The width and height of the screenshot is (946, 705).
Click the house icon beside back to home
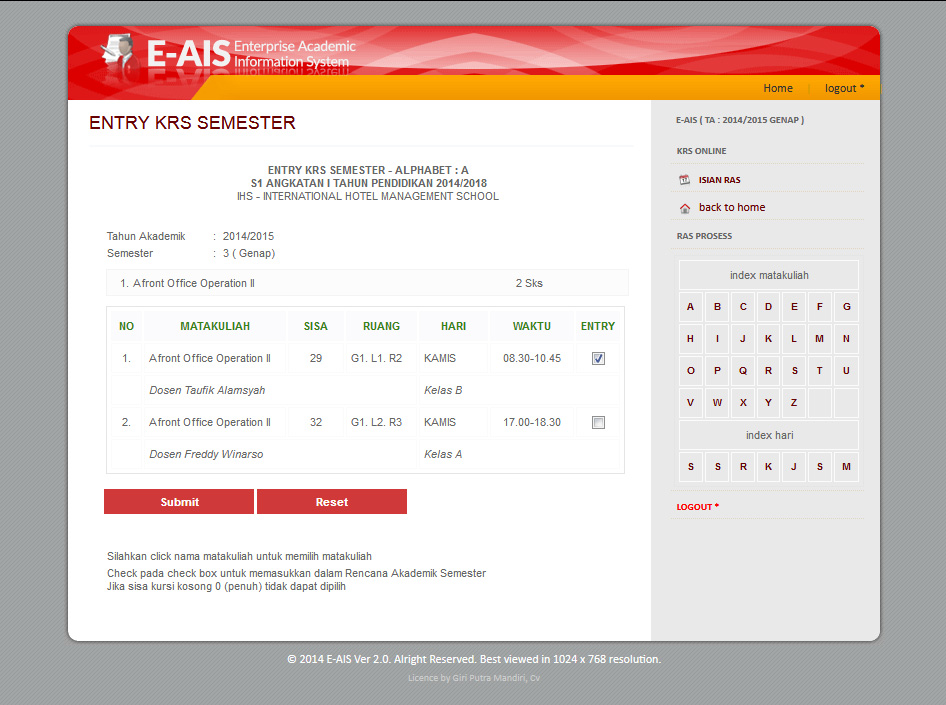(685, 208)
